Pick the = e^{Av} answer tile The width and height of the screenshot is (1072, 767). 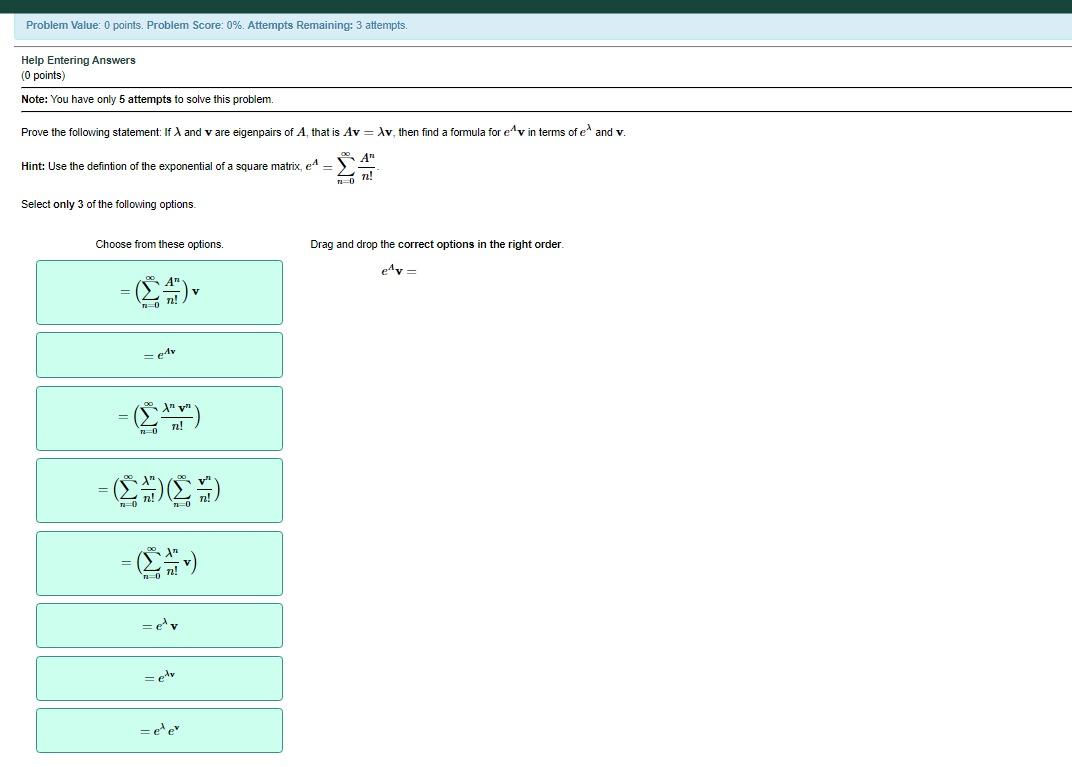(x=159, y=354)
